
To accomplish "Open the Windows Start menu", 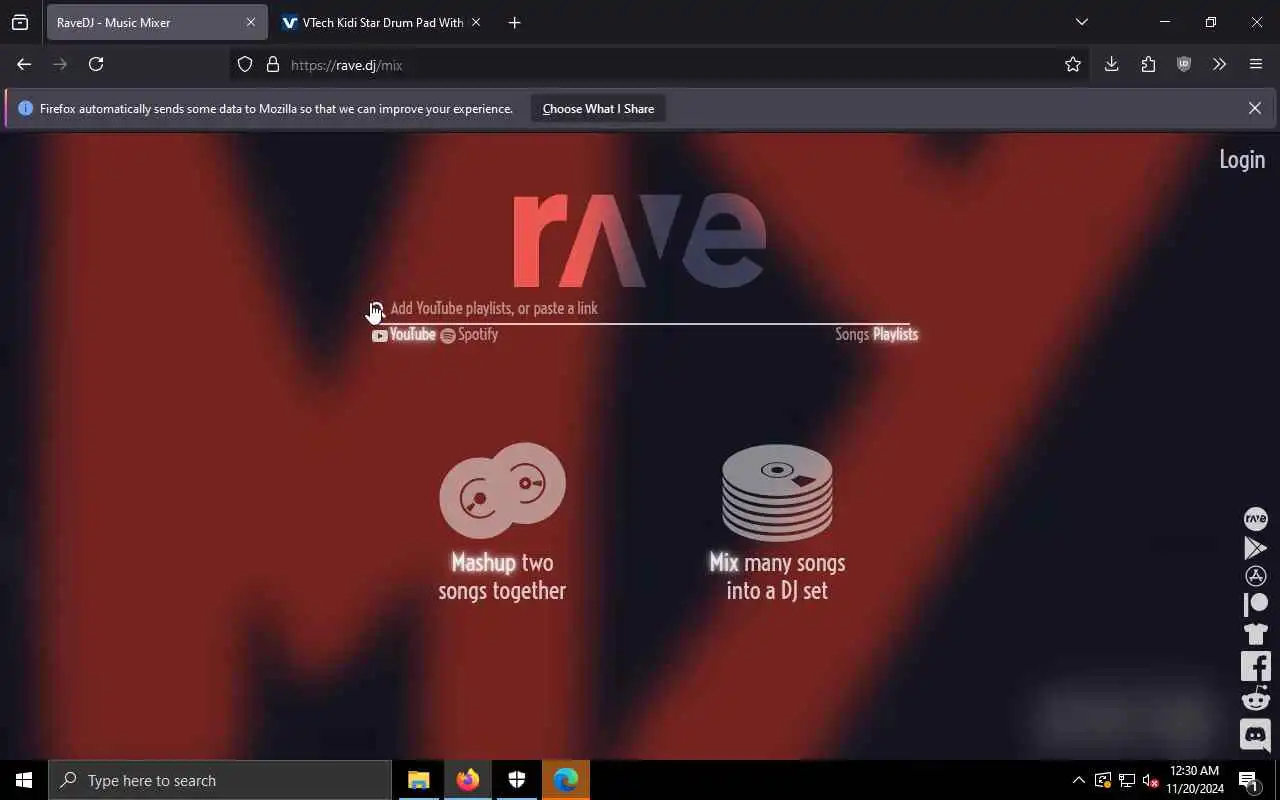I will [x=24, y=780].
